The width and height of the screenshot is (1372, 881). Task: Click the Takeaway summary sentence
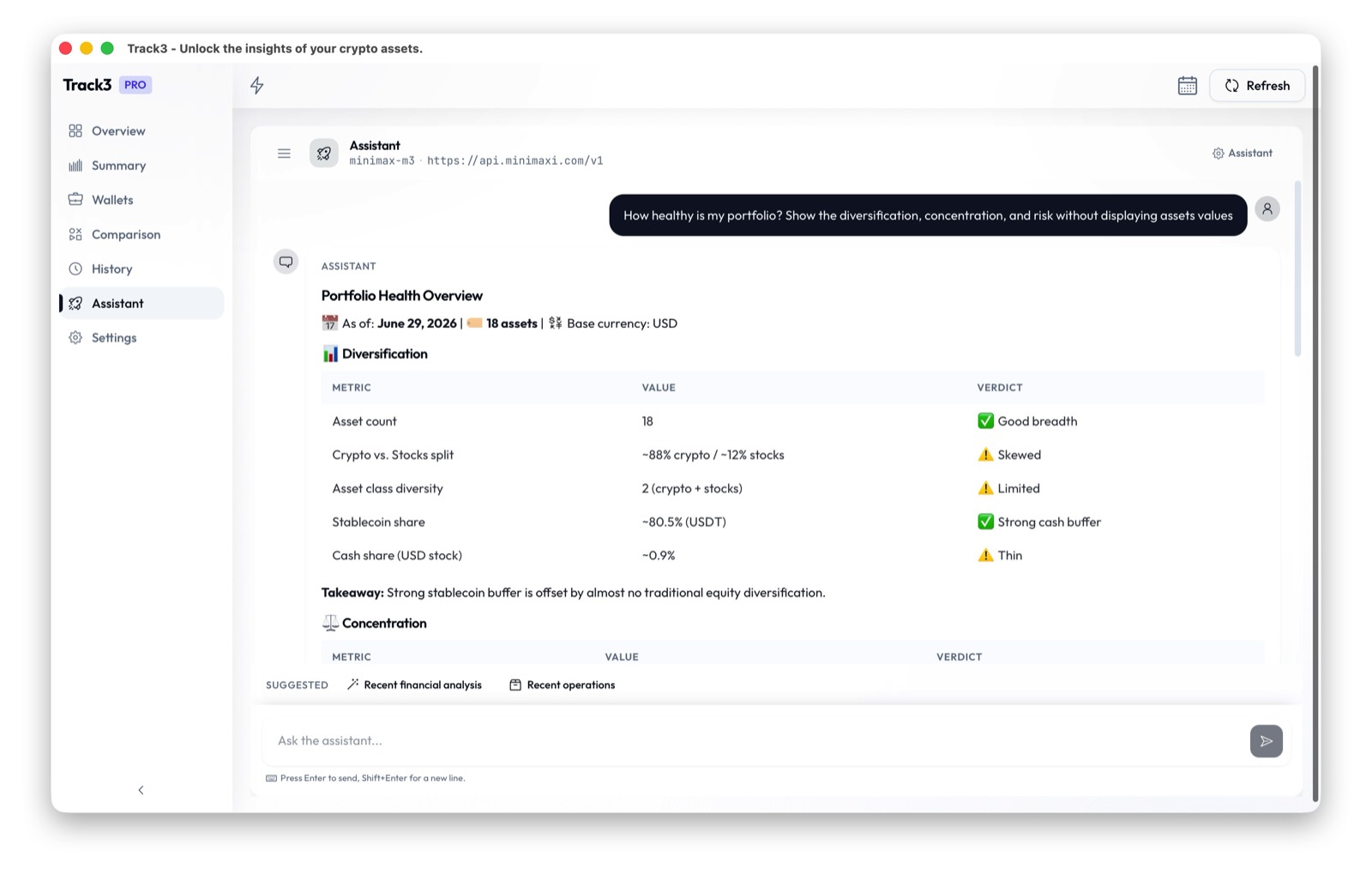573,593
